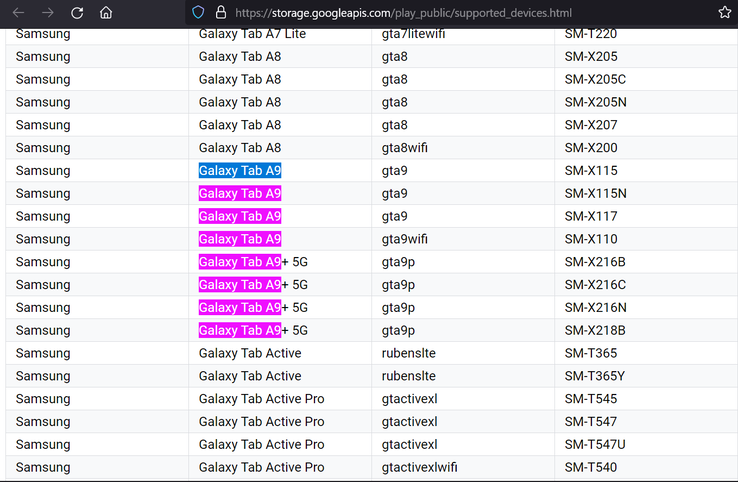Click gtactivexlwifi device code
738x482 pixels.
419,467
